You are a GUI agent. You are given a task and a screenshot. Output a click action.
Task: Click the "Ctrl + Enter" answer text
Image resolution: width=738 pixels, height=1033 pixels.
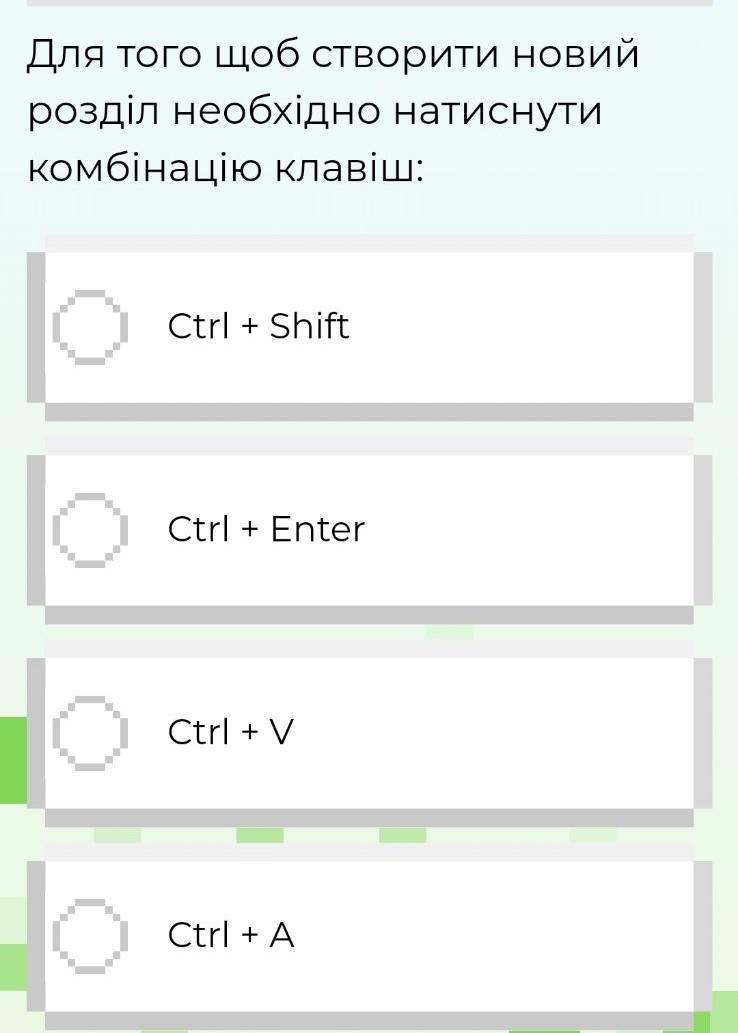tap(266, 529)
